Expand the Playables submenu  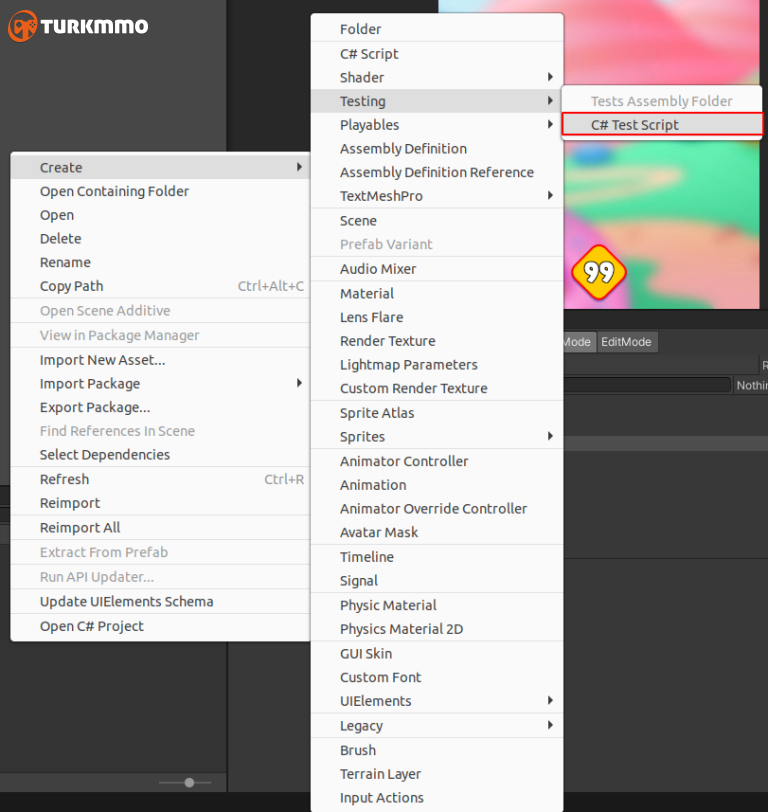[x=437, y=125]
